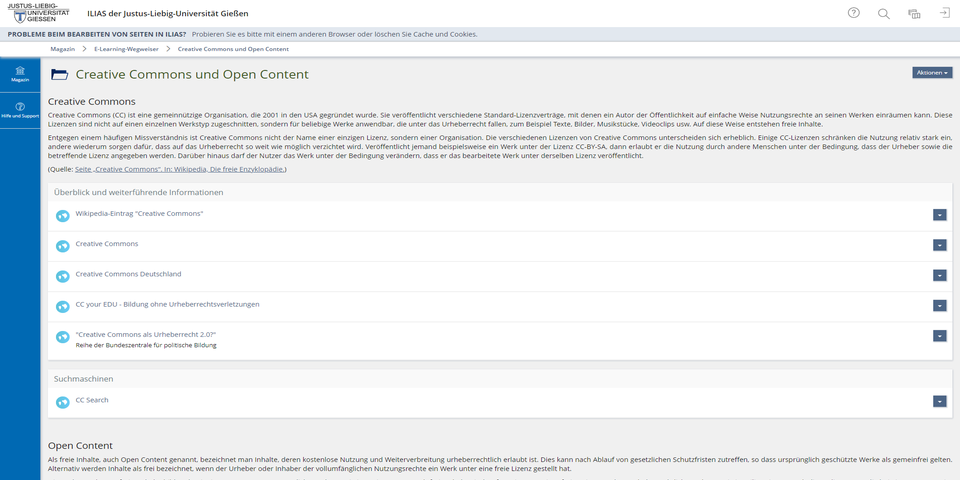This screenshot has width=960, height=480.
Task: Click the Creative Commons und Open Content heading
Action: 192,75
